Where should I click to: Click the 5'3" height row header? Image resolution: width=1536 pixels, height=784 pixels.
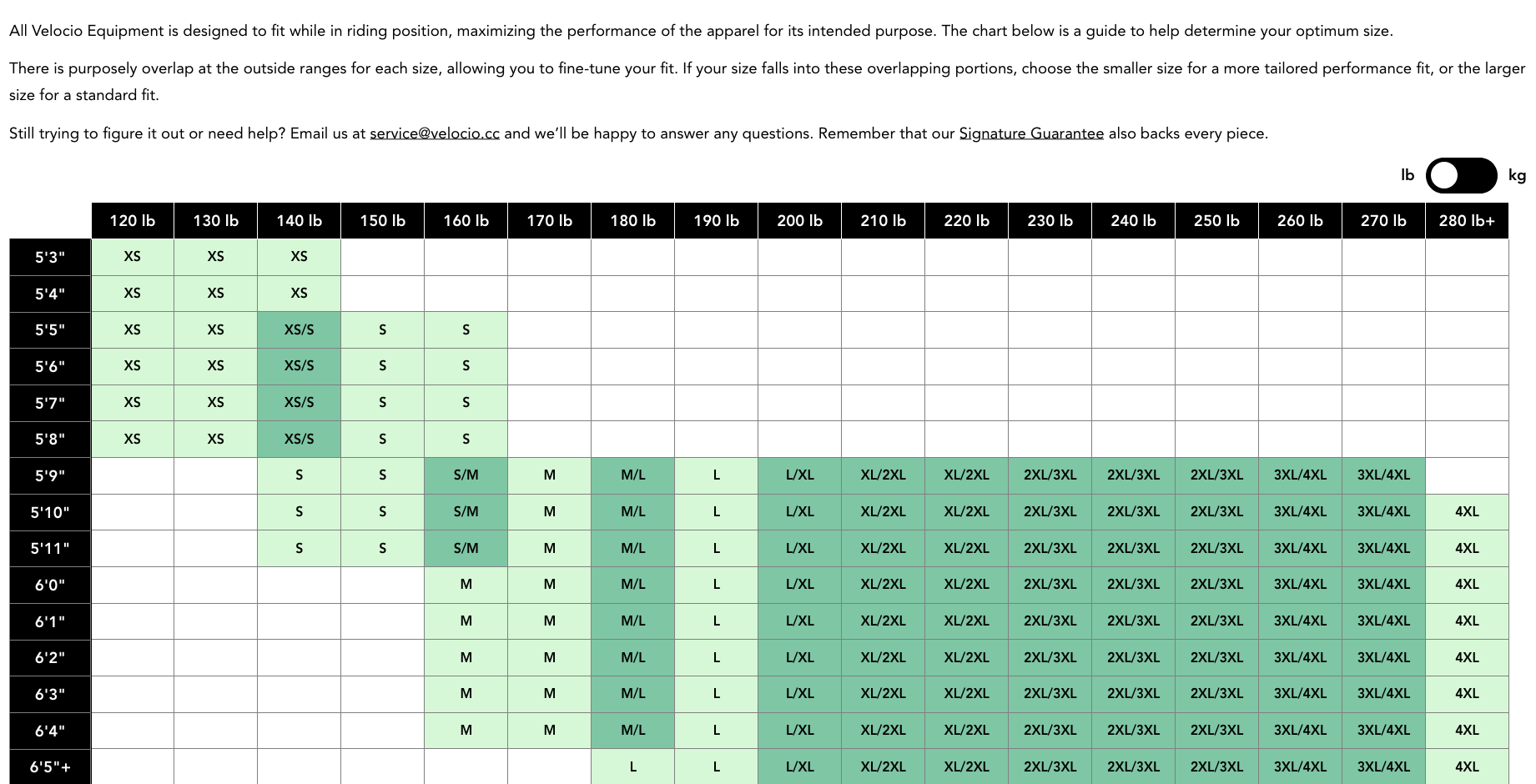click(50, 257)
